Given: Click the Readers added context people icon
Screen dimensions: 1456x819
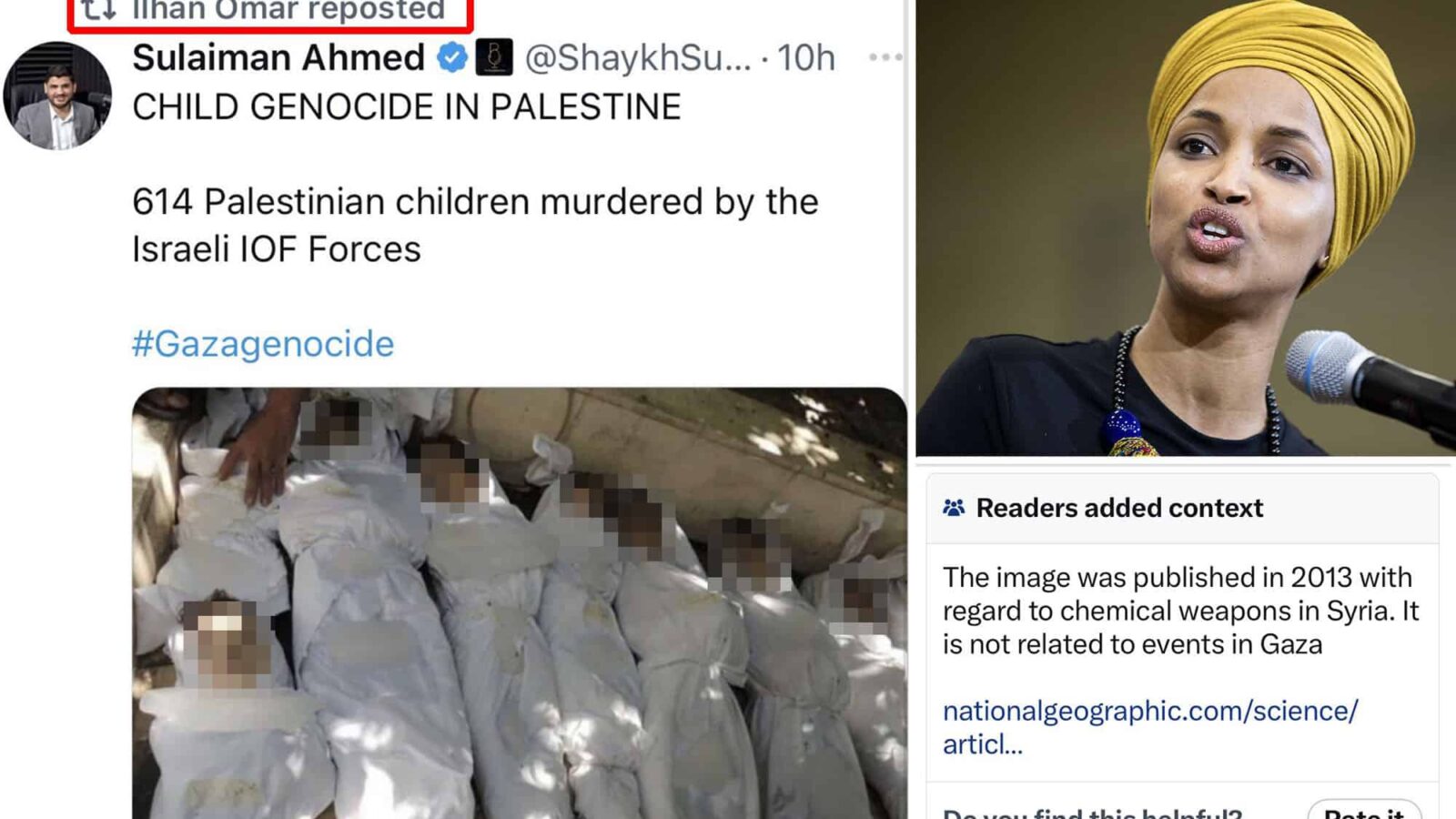Looking at the screenshot, I should pyautogui.click(x=954, y=508).
